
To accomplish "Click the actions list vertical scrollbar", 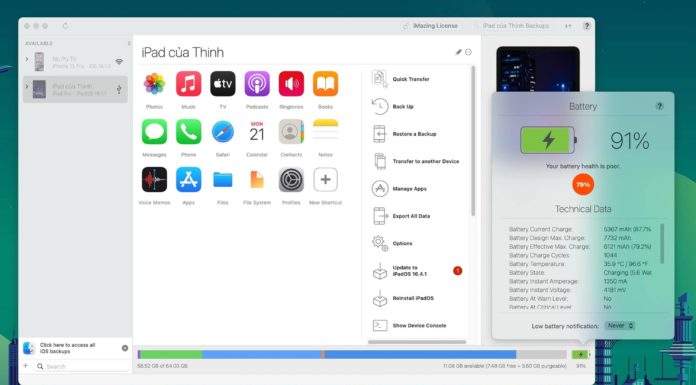I will tap(473, 141).
